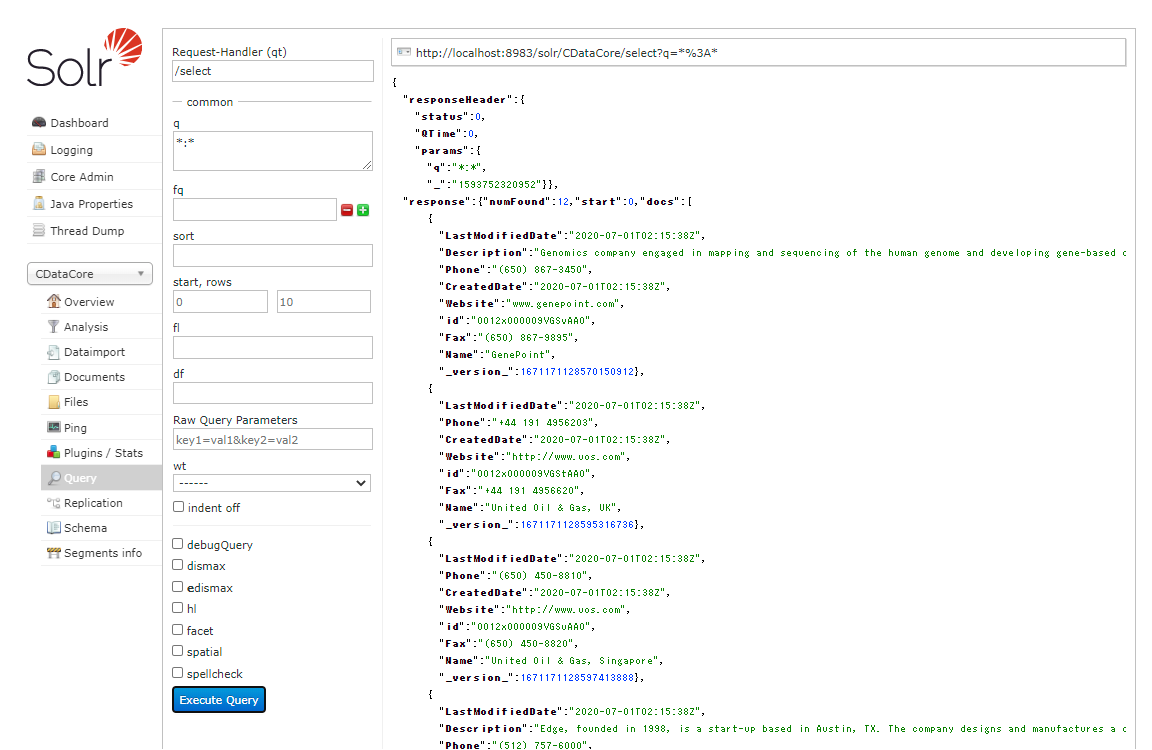Focus the Raw Query Parameters input field
The width and height of the screenshot is (1152, 750).
coord(272,439)
